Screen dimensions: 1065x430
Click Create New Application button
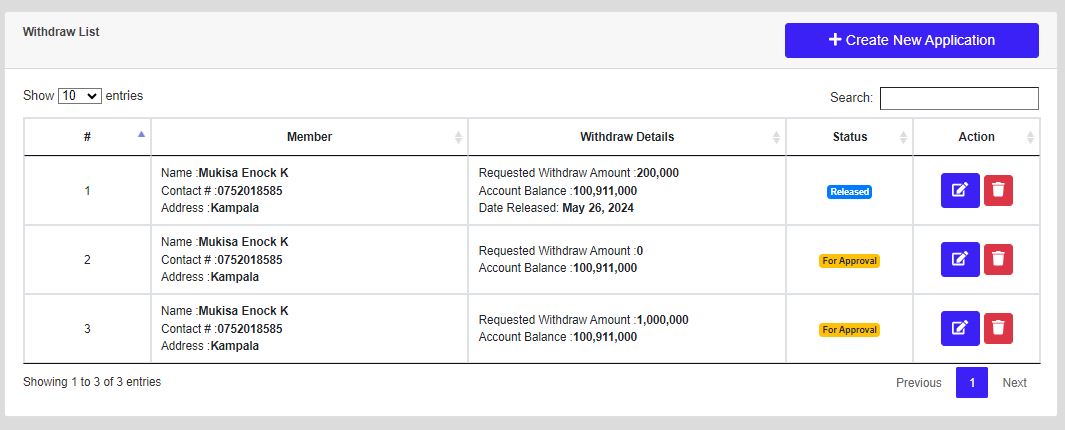[x=911, y=41]
